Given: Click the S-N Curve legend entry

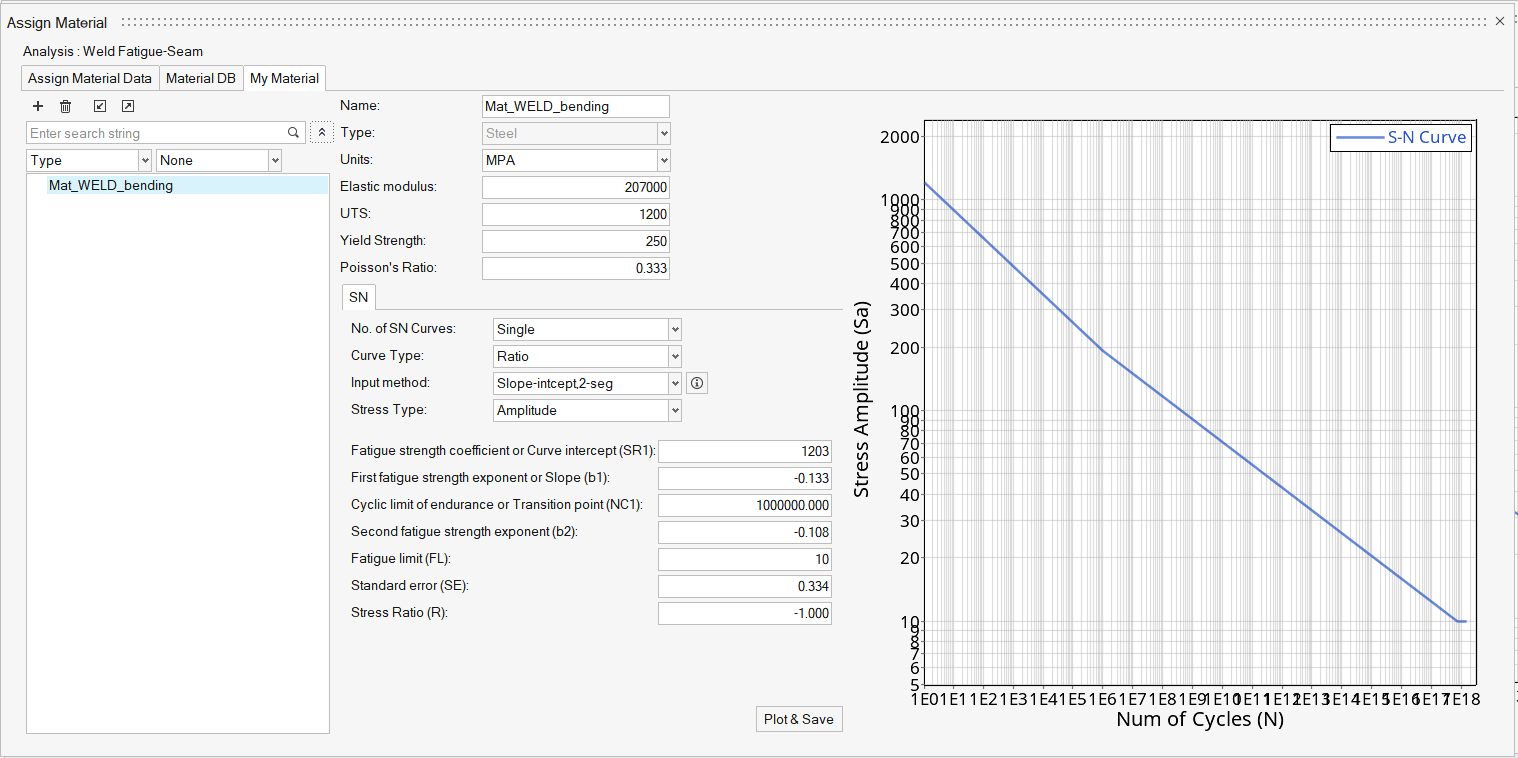Looking at the screenshot, I should pos(1400,138).
